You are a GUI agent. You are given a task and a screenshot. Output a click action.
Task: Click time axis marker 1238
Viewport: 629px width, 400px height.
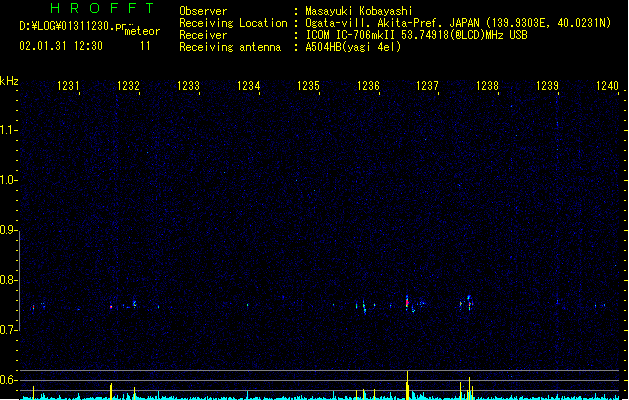487,86
